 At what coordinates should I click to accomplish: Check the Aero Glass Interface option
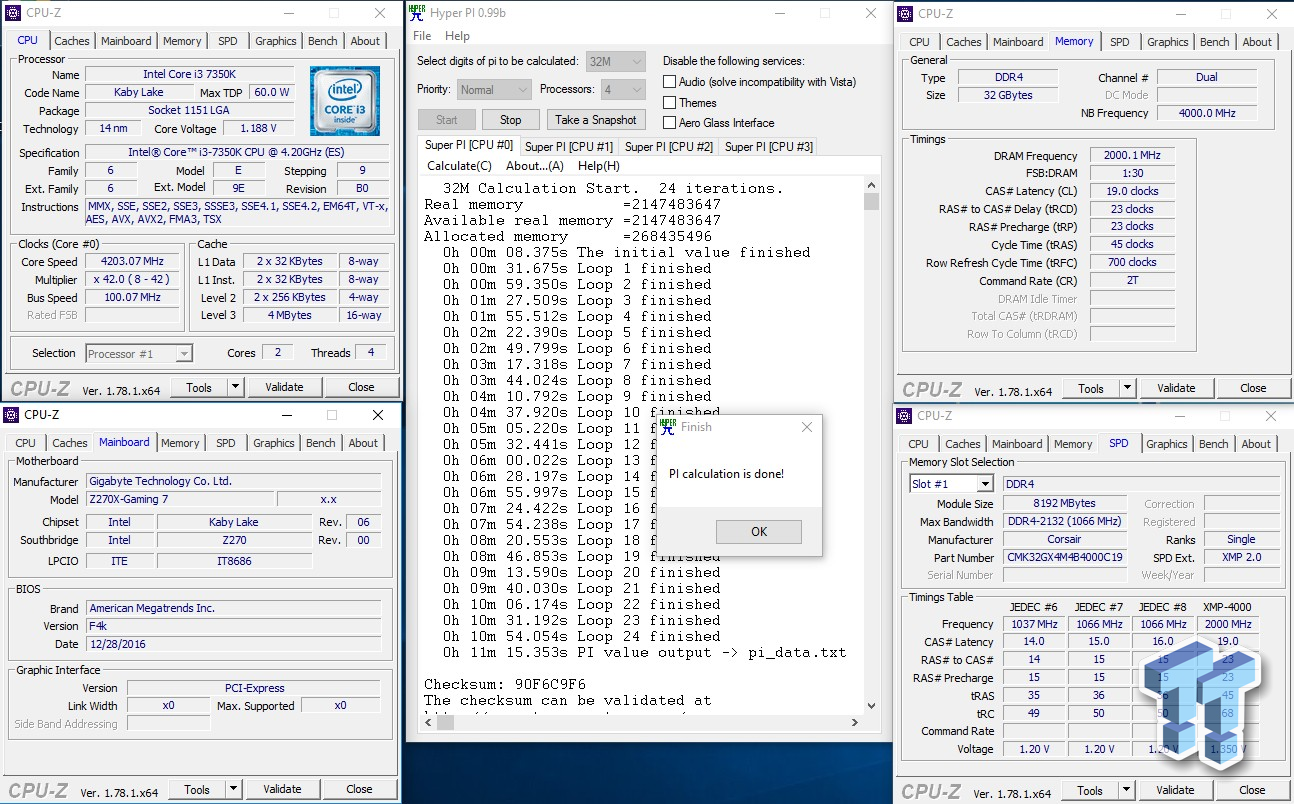click(x=670, y=123)
